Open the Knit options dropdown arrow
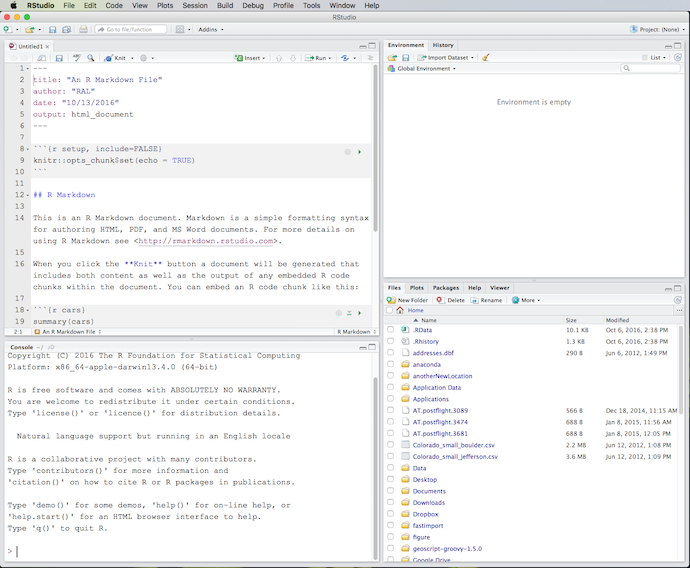Viewport: 690px width, 568px height. (132, 58)
